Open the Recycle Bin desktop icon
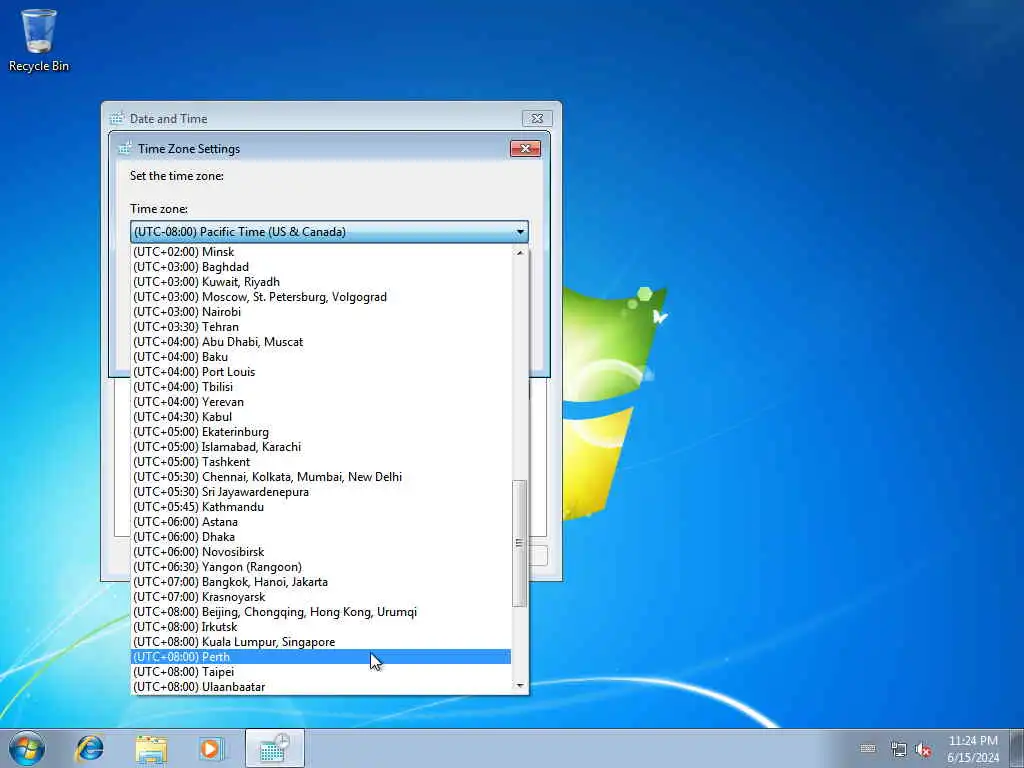 click(39, 40)
